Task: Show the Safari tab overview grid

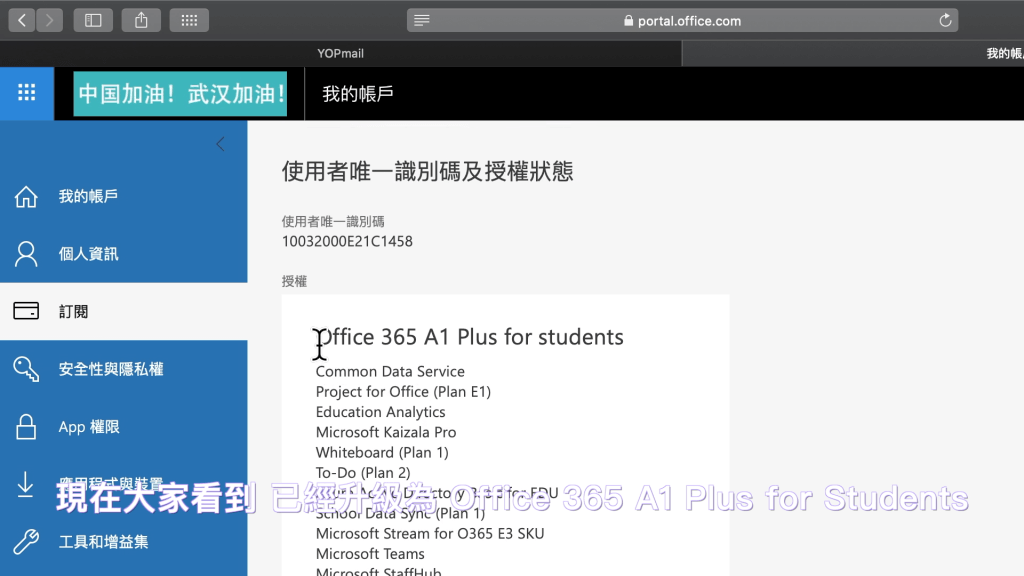Action: click(x=189, y=20)
